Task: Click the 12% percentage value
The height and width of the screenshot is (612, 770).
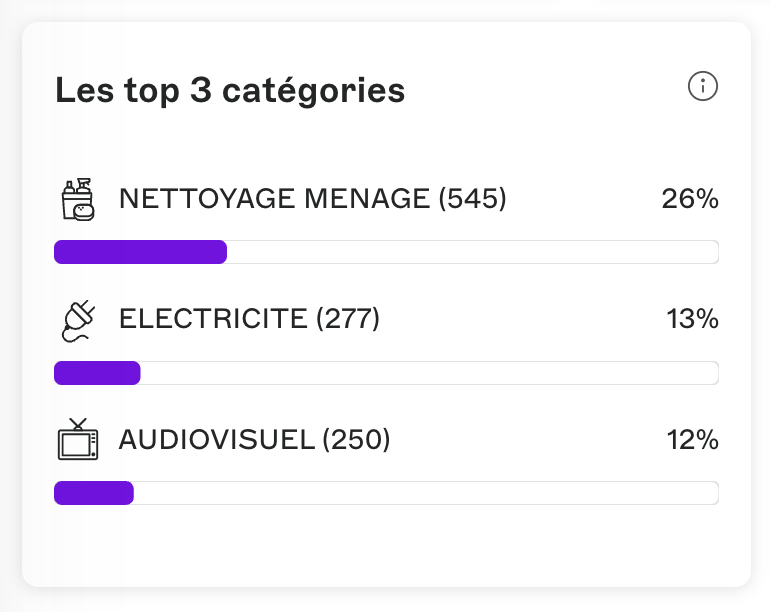Action: pos(692,440)
